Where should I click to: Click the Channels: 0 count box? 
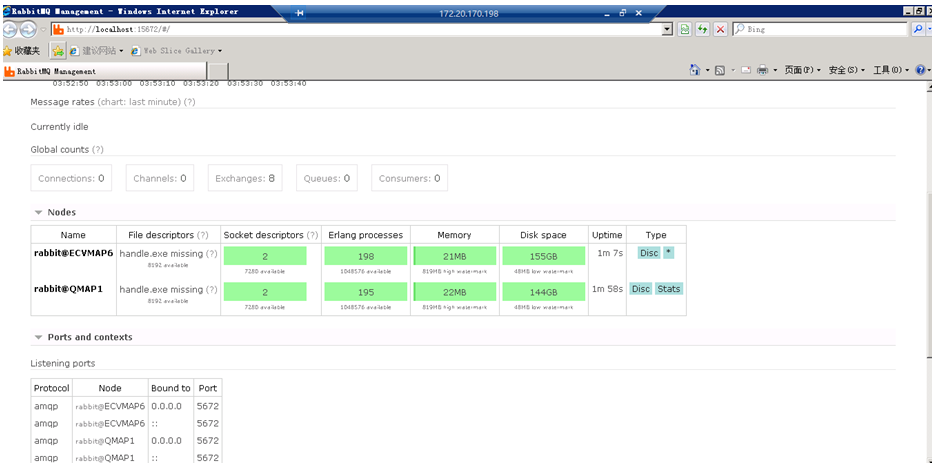point(160,178)
